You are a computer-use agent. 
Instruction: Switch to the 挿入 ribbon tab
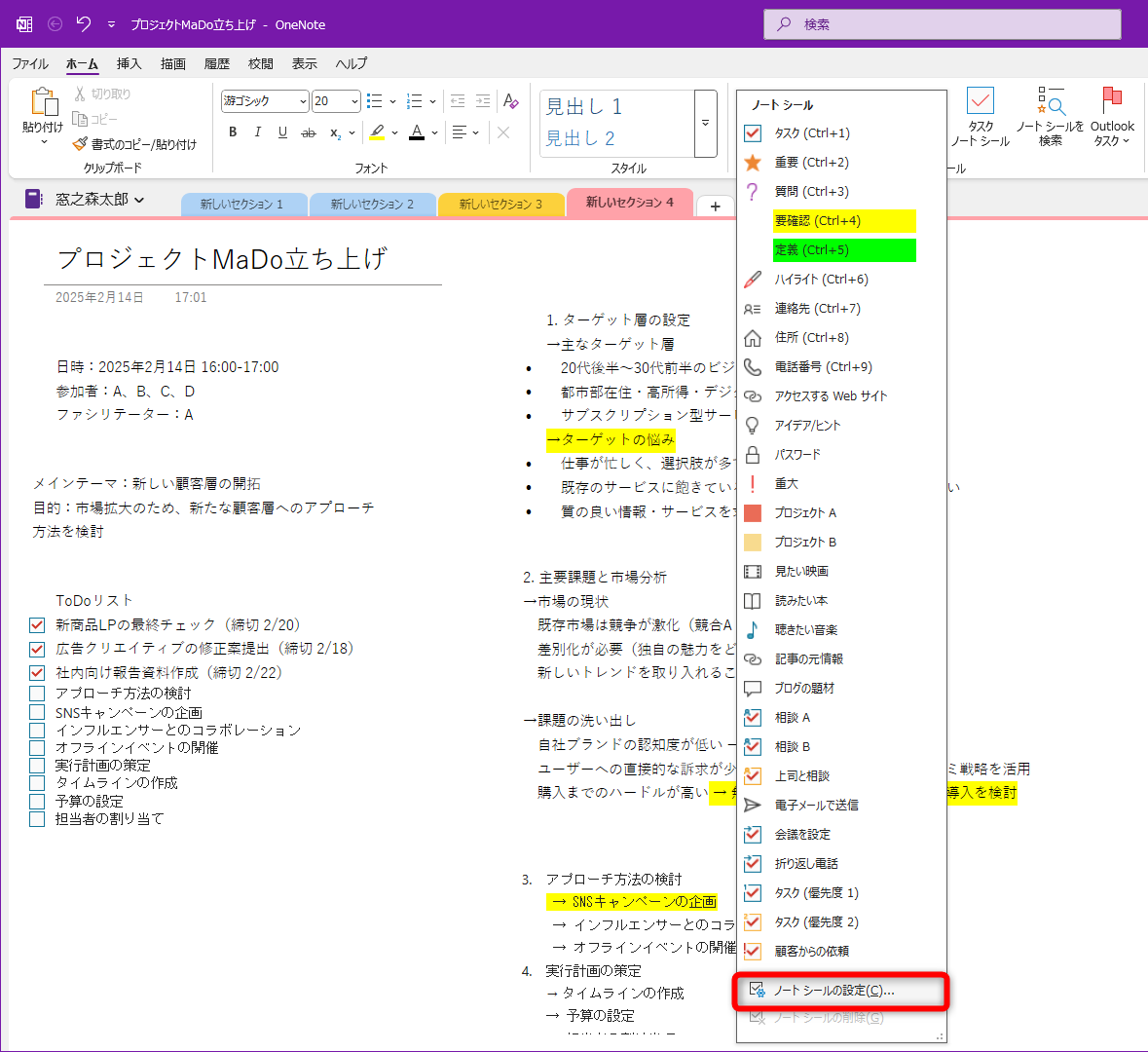[x=129, y=63]
